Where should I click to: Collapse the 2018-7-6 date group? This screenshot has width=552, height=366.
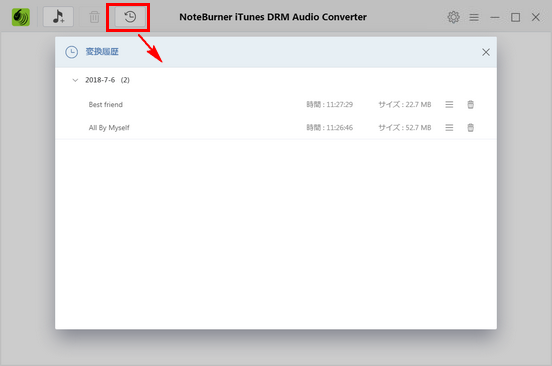click(75, 80)
